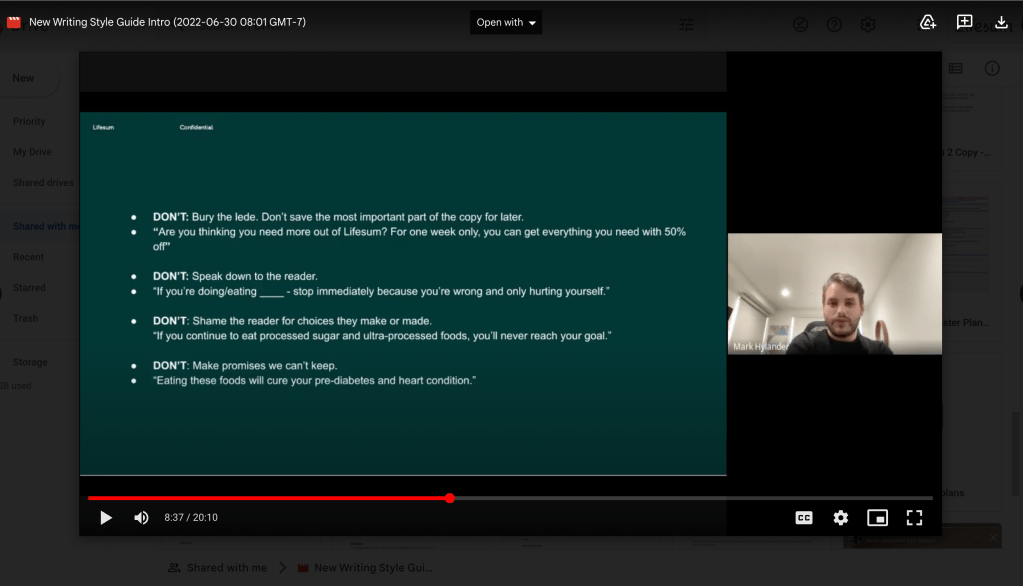Expand the Open with dropdown

click(506, 22)
